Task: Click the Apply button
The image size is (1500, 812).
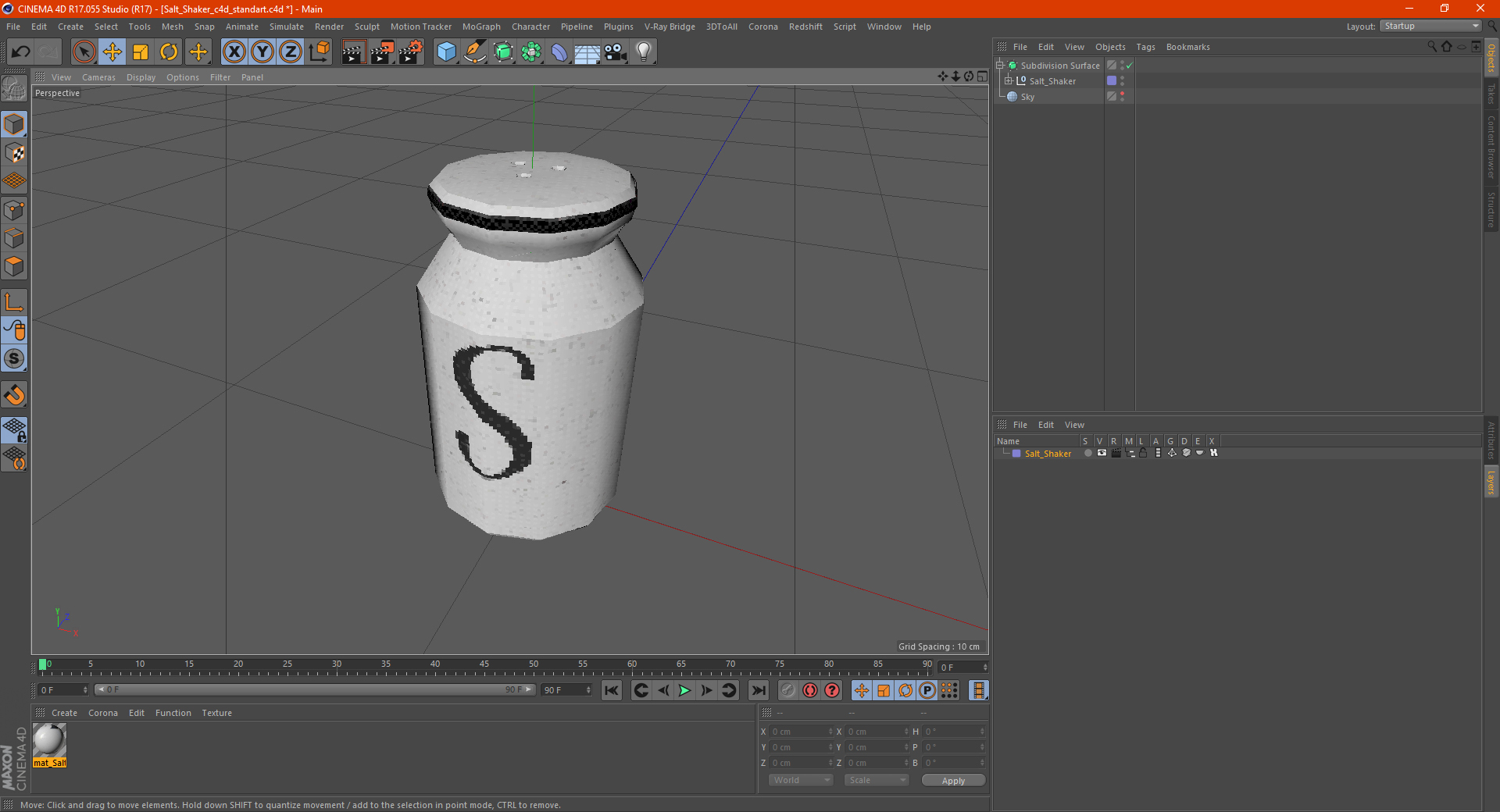Action: pyautogui.click(x=953, y=781)
